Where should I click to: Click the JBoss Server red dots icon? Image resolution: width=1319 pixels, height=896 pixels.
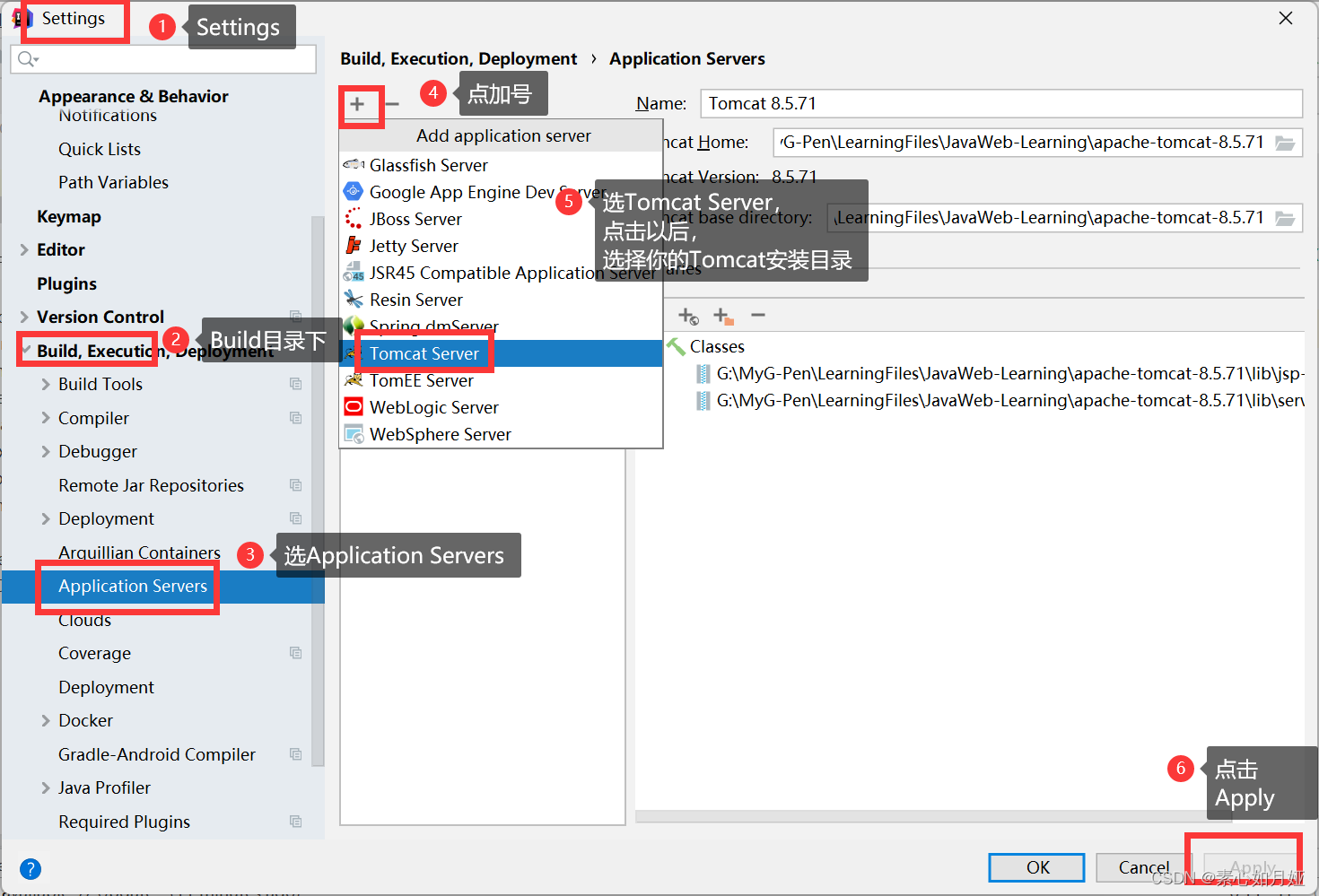coord(354,218)
